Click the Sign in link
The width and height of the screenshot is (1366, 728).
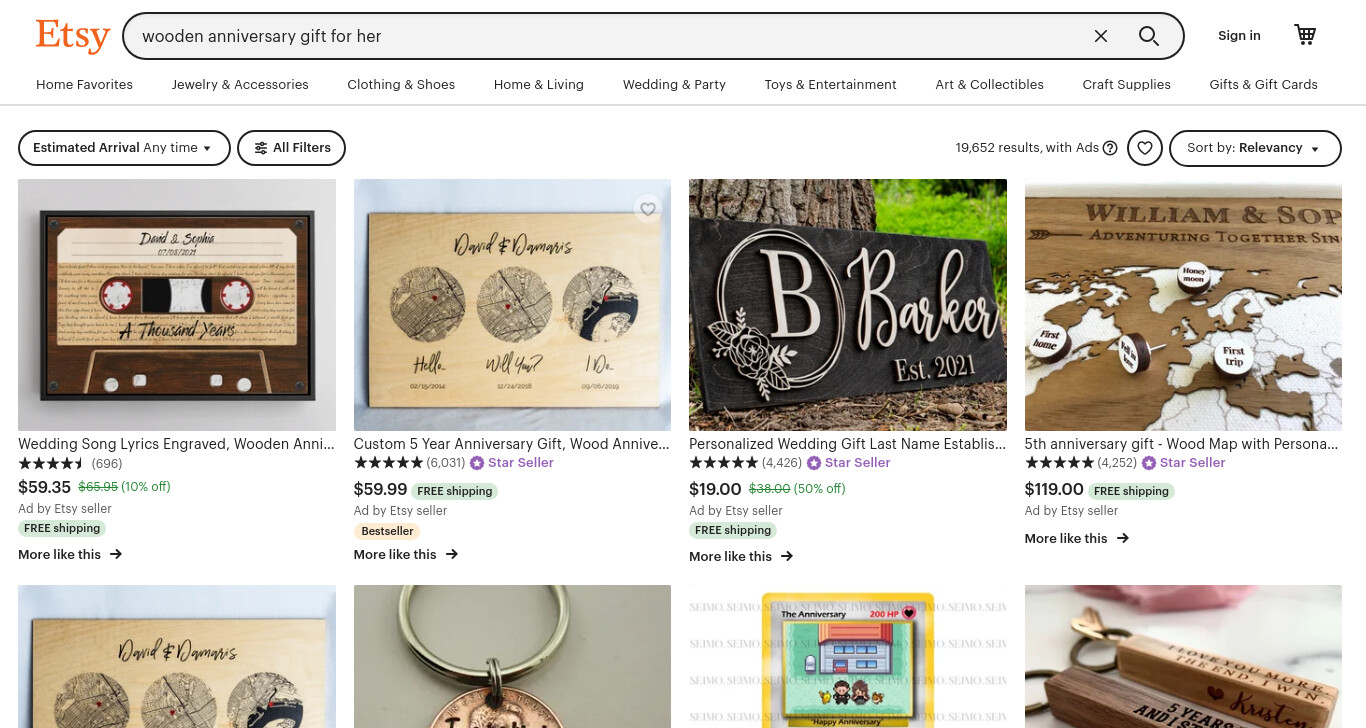tap(1239, 36)
